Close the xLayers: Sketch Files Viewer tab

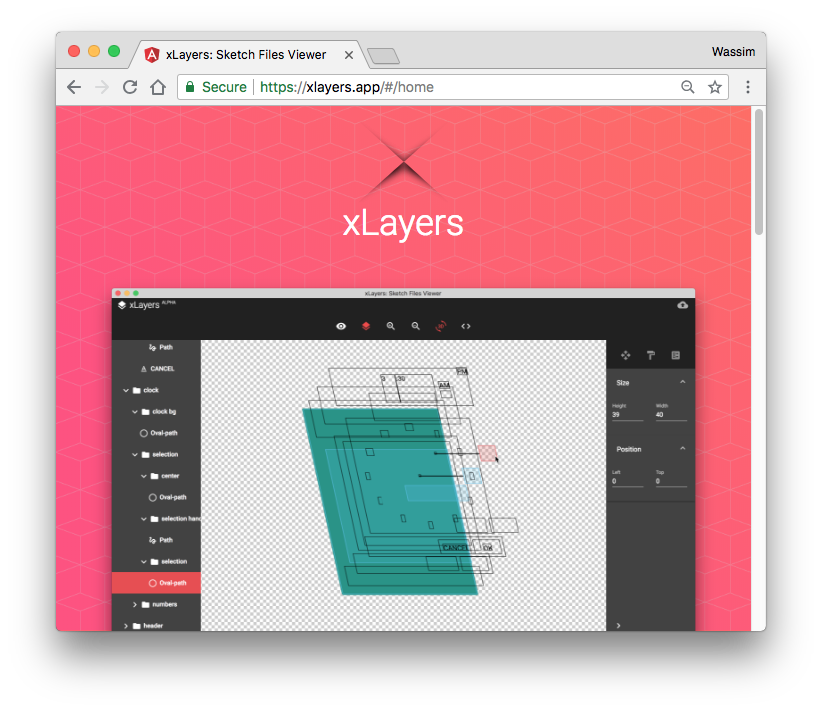coord(349,55)
